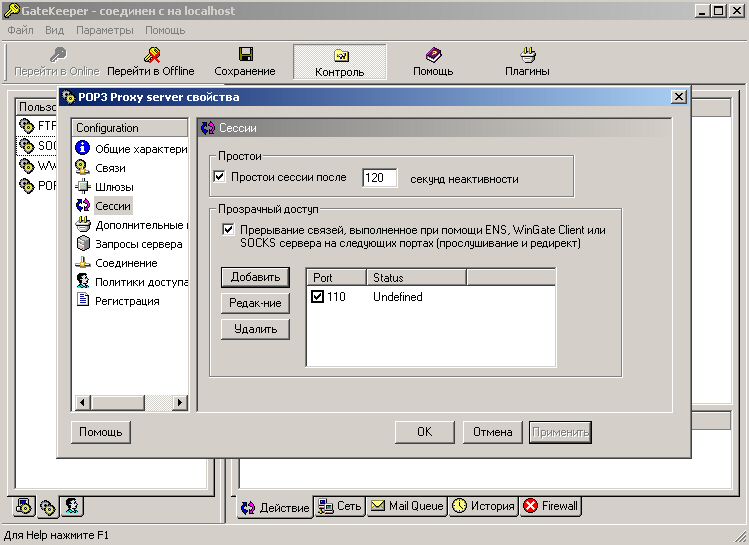The width and height of the screenshot is (749, 545).
Task: Click the Удалить button
Action: (x=255, y=329)
